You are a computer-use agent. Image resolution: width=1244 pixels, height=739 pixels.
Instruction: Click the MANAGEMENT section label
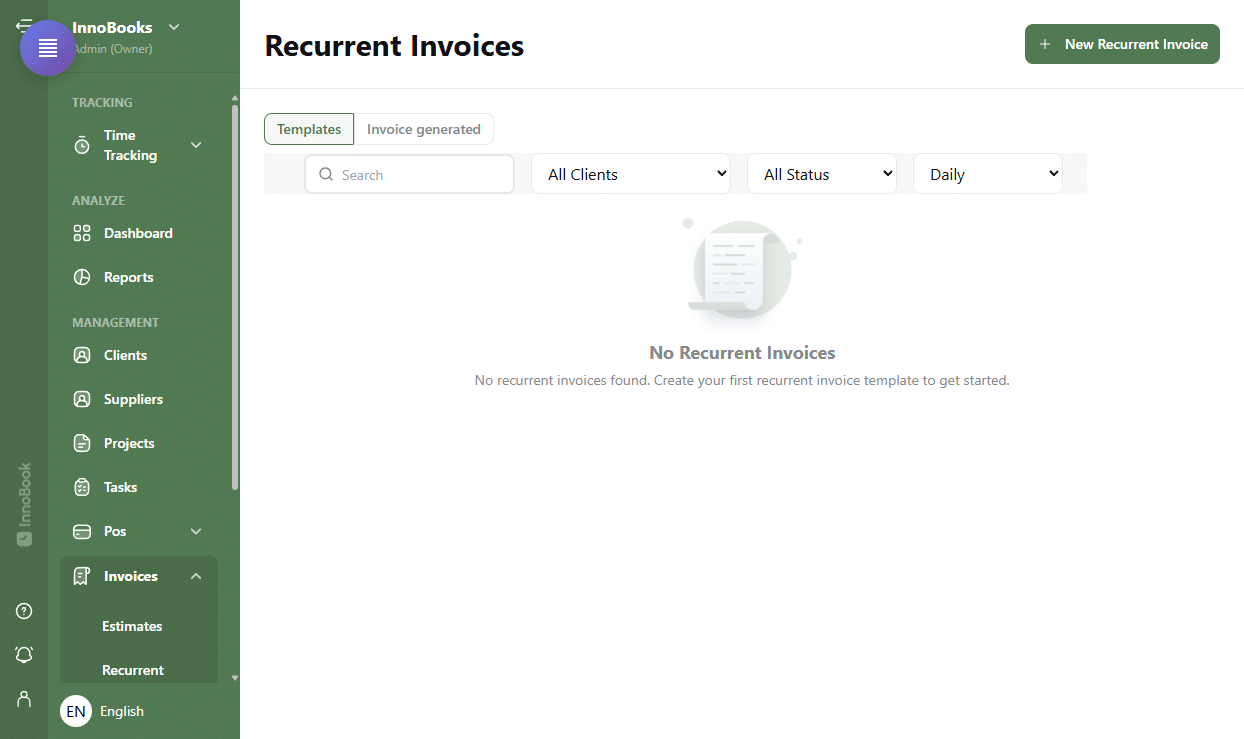point(115,322)
